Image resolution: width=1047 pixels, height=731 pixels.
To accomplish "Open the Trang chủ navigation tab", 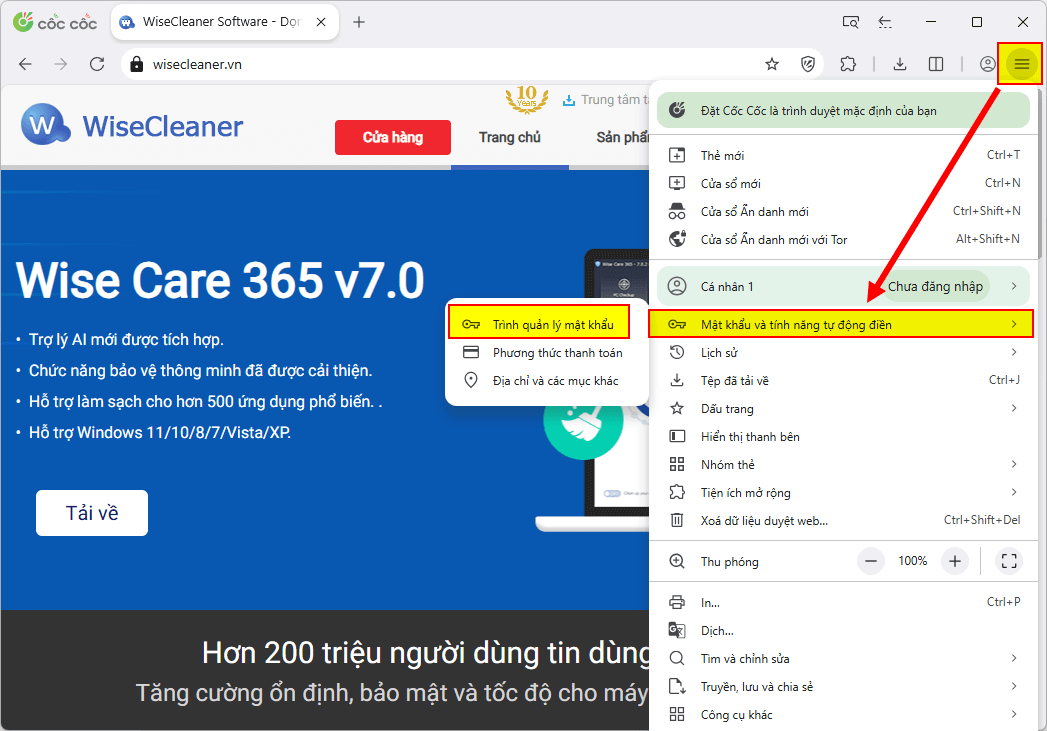I will pyautogui.click(x=509, y=138).
